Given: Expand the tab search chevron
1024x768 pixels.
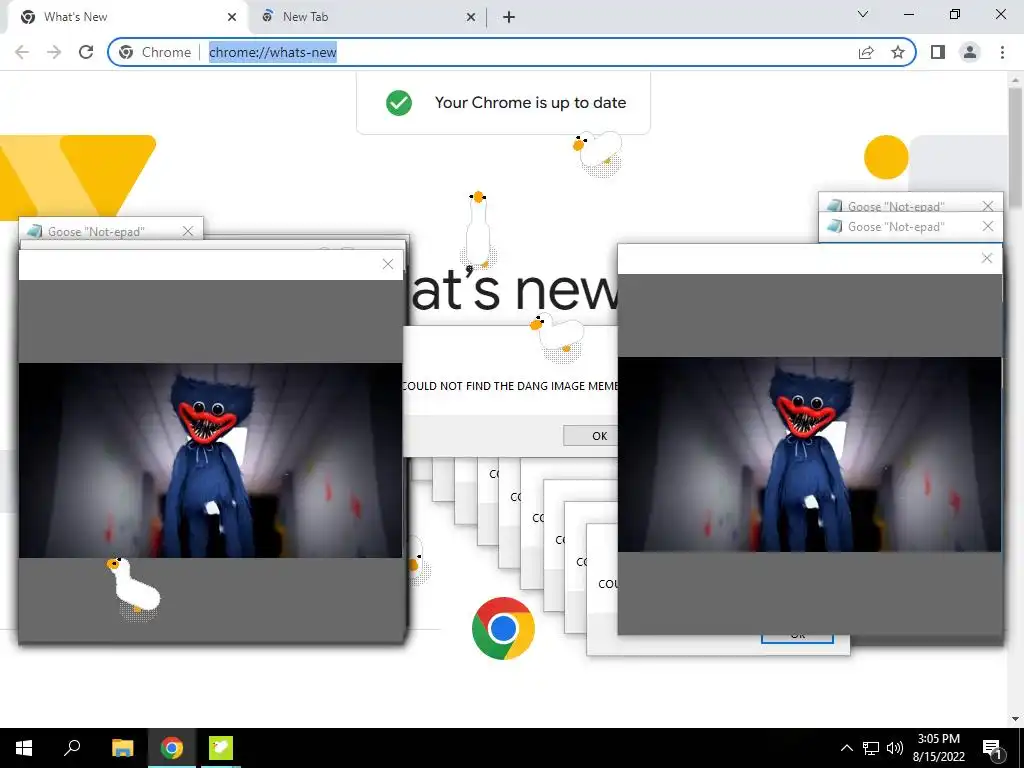Looking at the screenshot, I should pos(863,14).
